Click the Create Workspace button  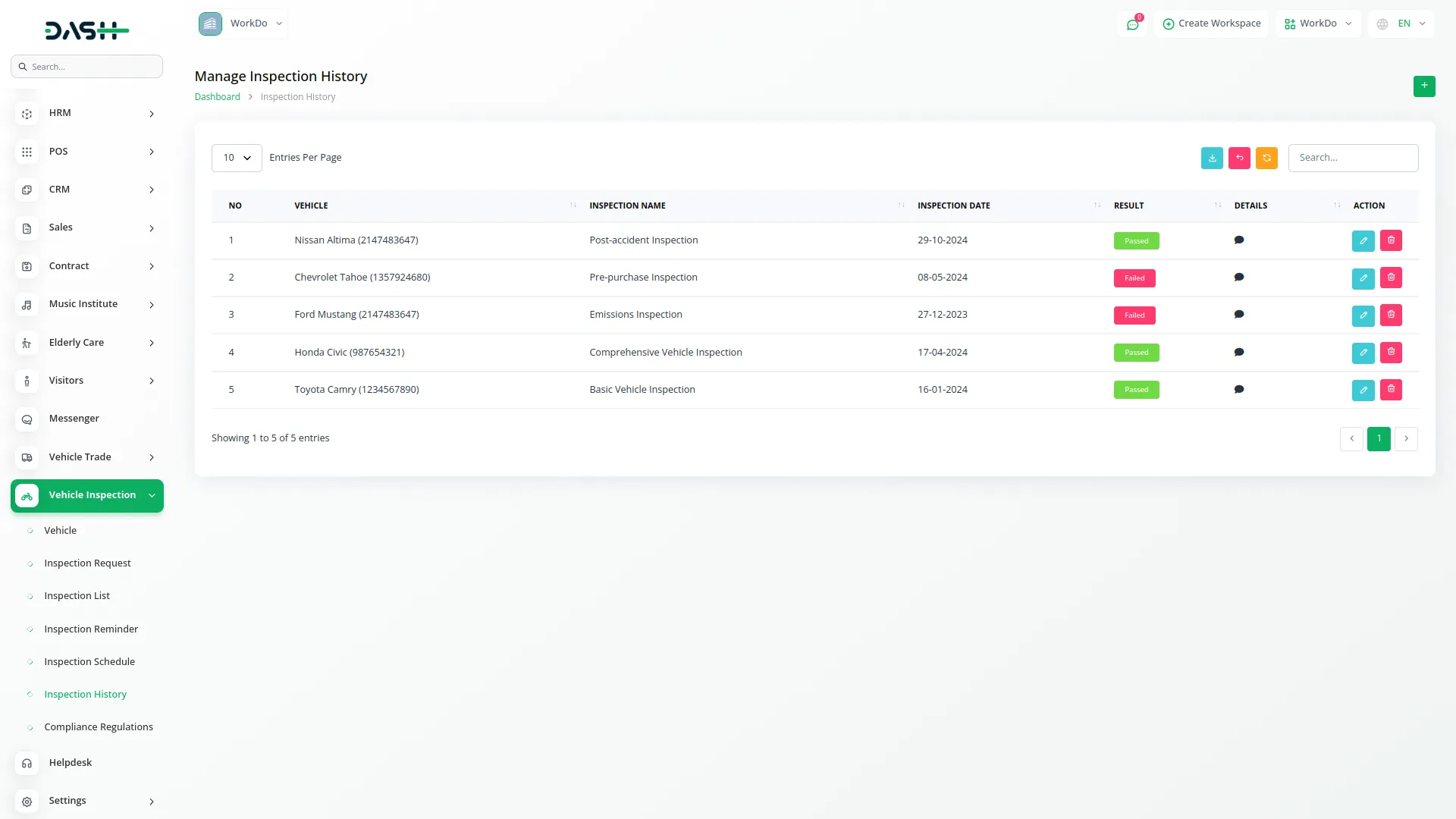(x=1211, y=24)
